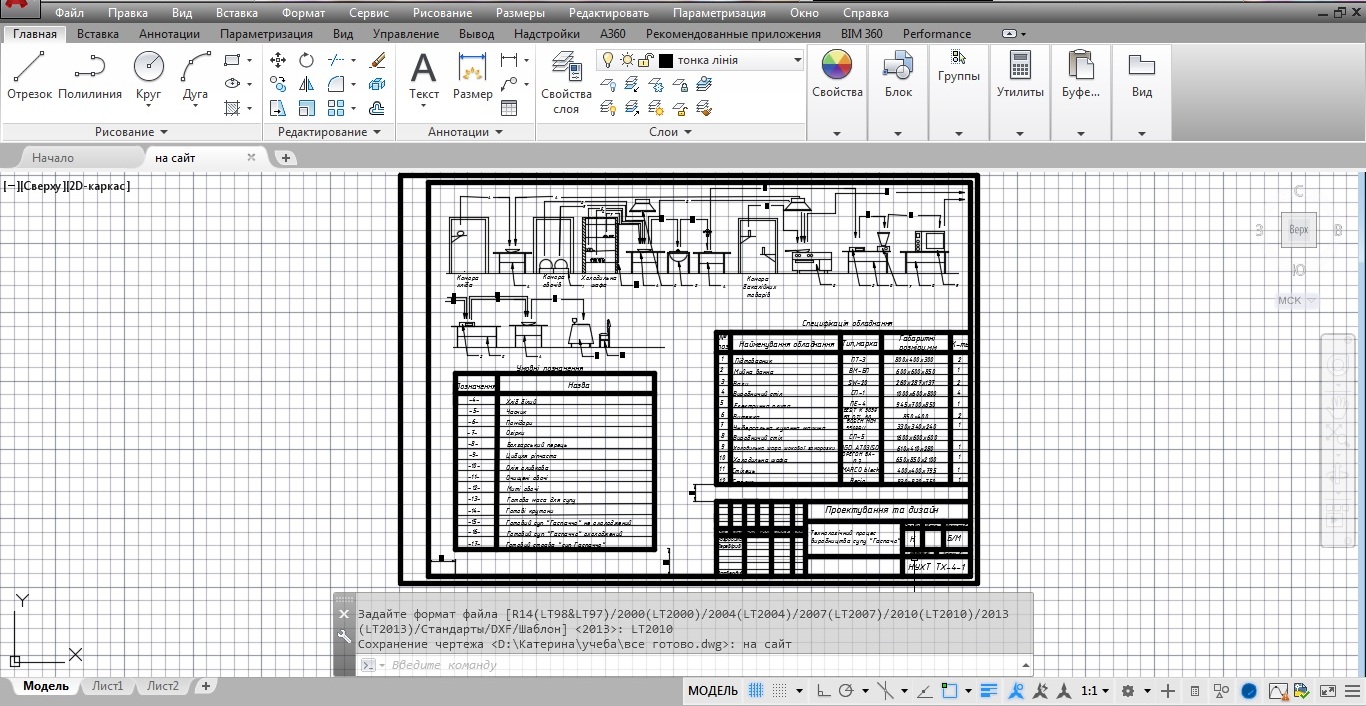This screenshot has width=1366, height=706.
Task: Open Свойства слоя layer properties
Action: click(567, 82)
